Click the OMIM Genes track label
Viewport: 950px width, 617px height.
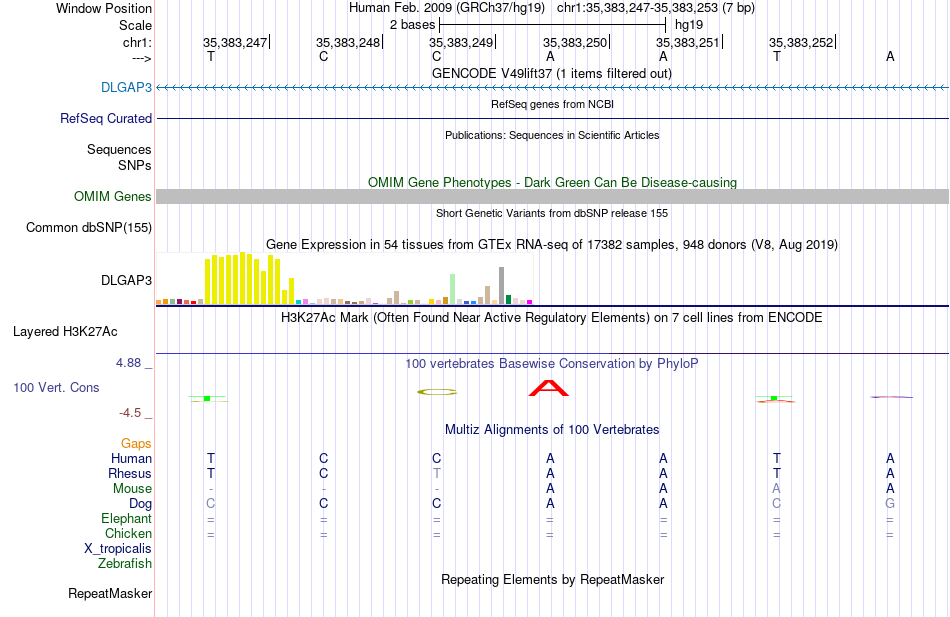pyautogui.click(x=112, y=196)
